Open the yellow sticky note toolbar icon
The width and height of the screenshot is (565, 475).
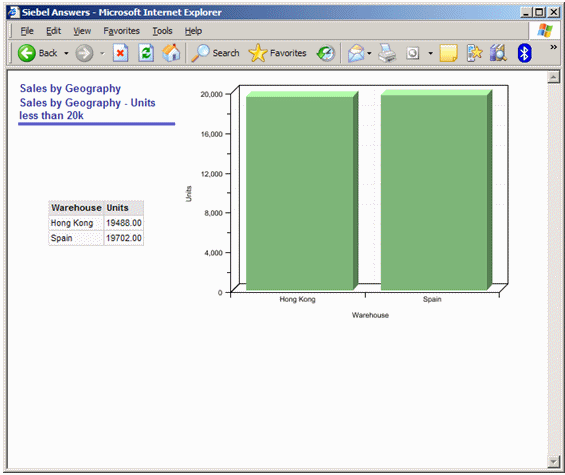point(449,53)
